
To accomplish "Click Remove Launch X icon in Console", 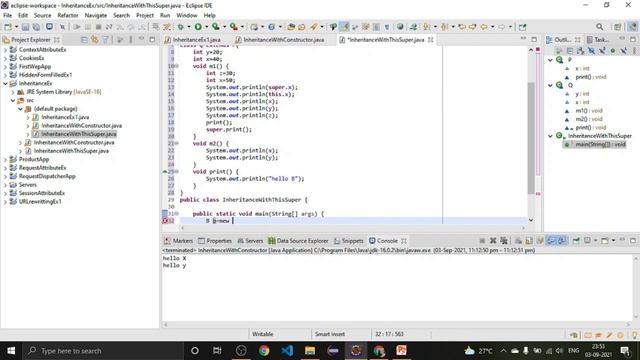I will [493, 241].
